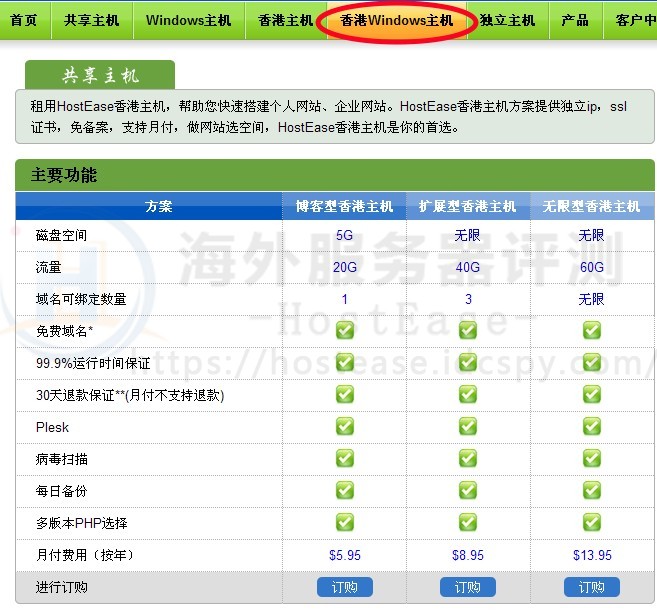The height and width of the screenshot is (612, 657).
Task: Click the 每日备份 checkmark for 博客型 plan
Action: point(345,490)
